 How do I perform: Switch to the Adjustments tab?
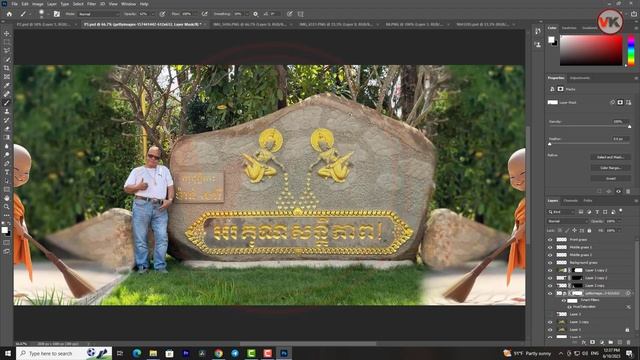580,78
